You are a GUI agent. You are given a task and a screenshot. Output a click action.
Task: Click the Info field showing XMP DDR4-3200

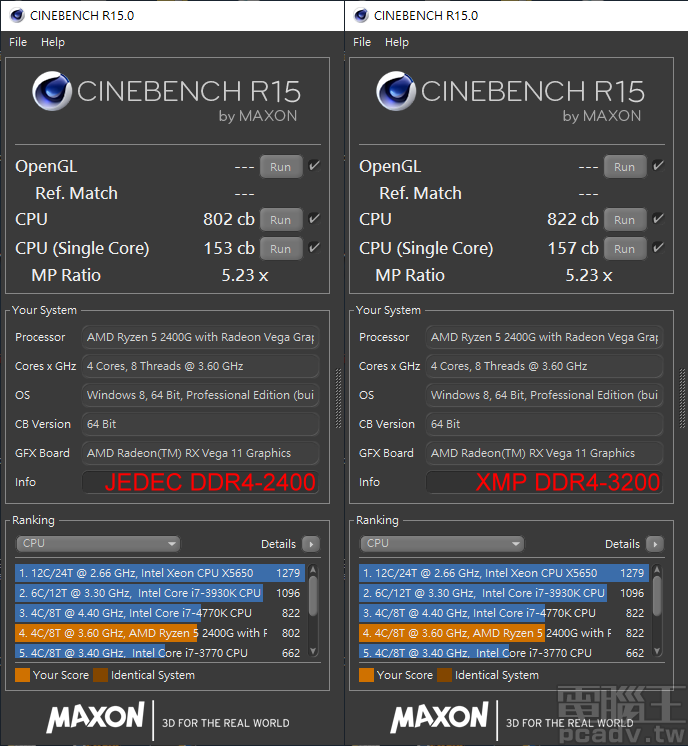coord(544,482)
